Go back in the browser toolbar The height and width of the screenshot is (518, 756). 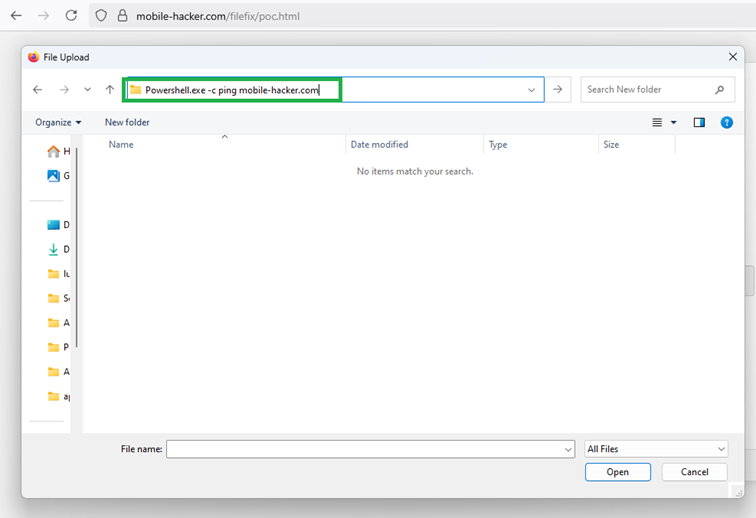pos(16,16)
